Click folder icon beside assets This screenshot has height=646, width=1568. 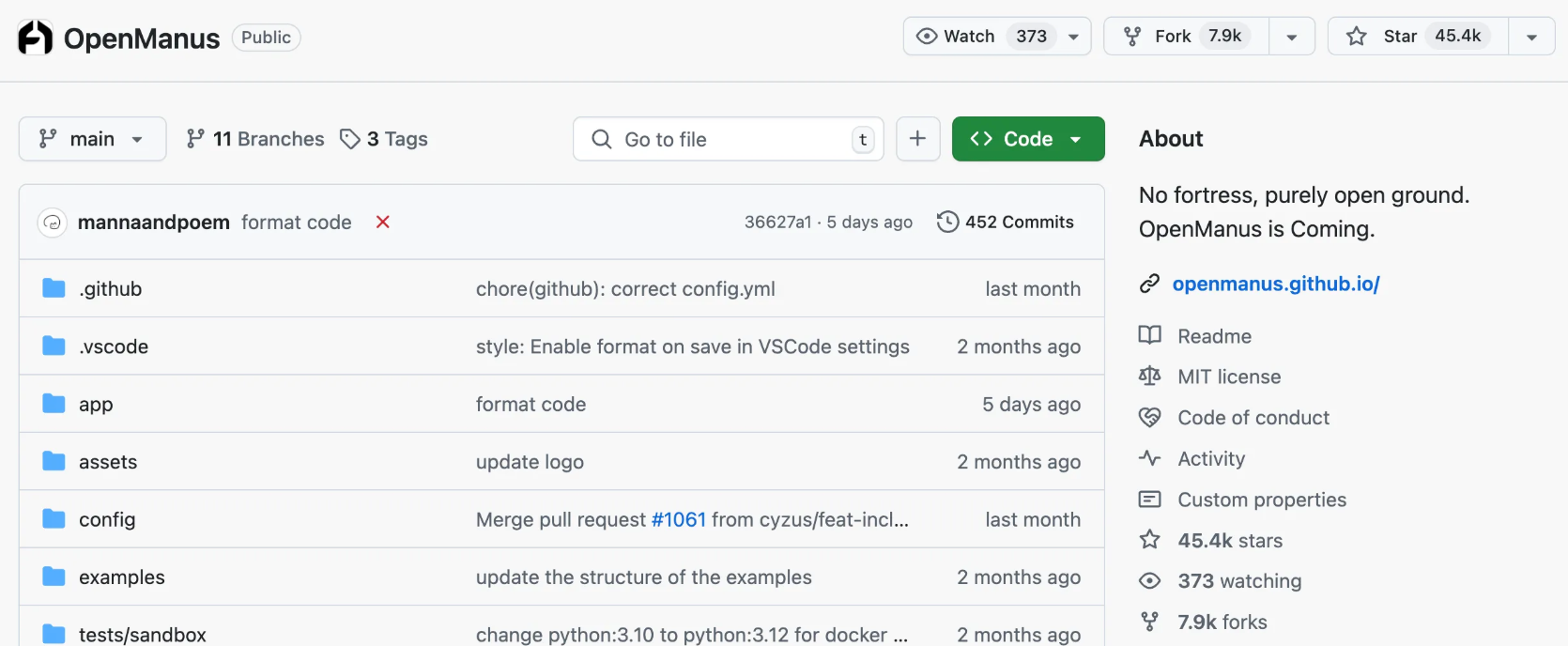click(x=54, y=461)
